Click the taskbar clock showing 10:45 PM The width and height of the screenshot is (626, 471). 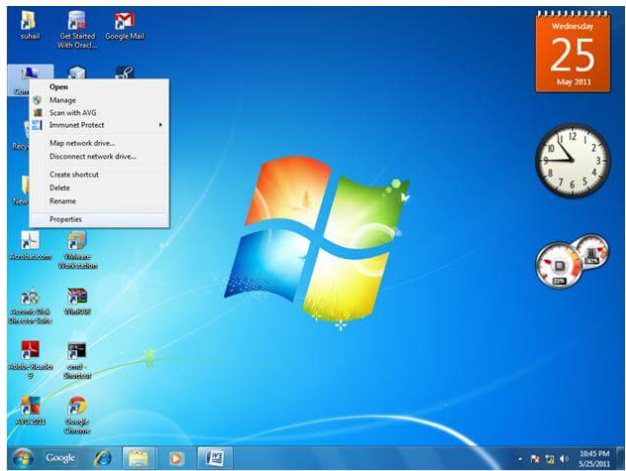click(594, 458)
